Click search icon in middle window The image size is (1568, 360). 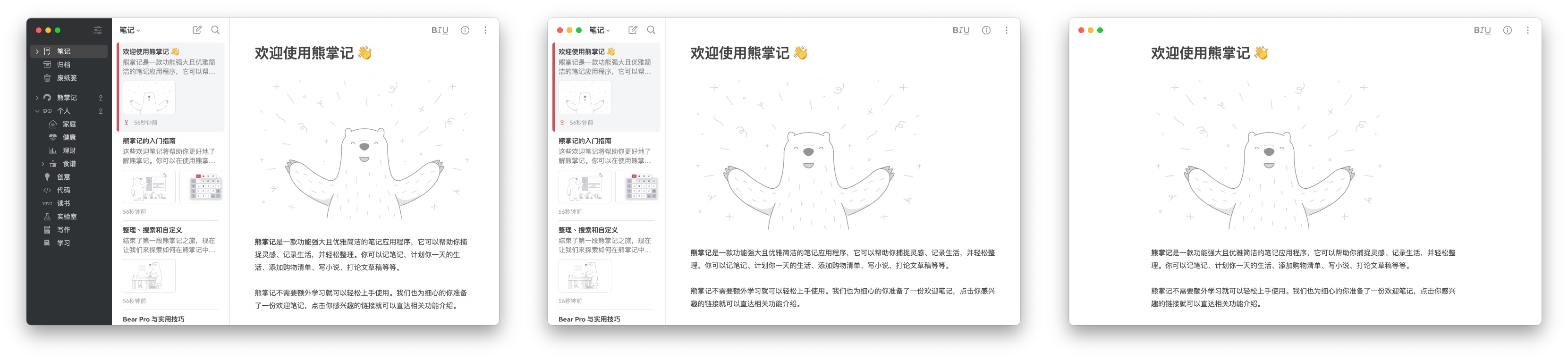(x=651, y=30)
